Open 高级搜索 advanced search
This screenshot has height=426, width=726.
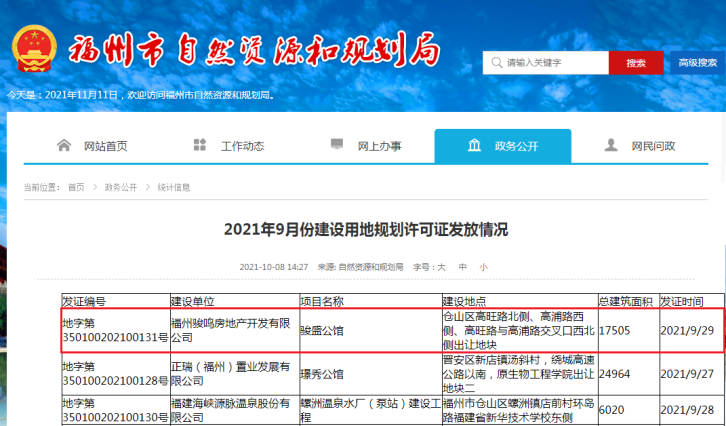(698, 63)
